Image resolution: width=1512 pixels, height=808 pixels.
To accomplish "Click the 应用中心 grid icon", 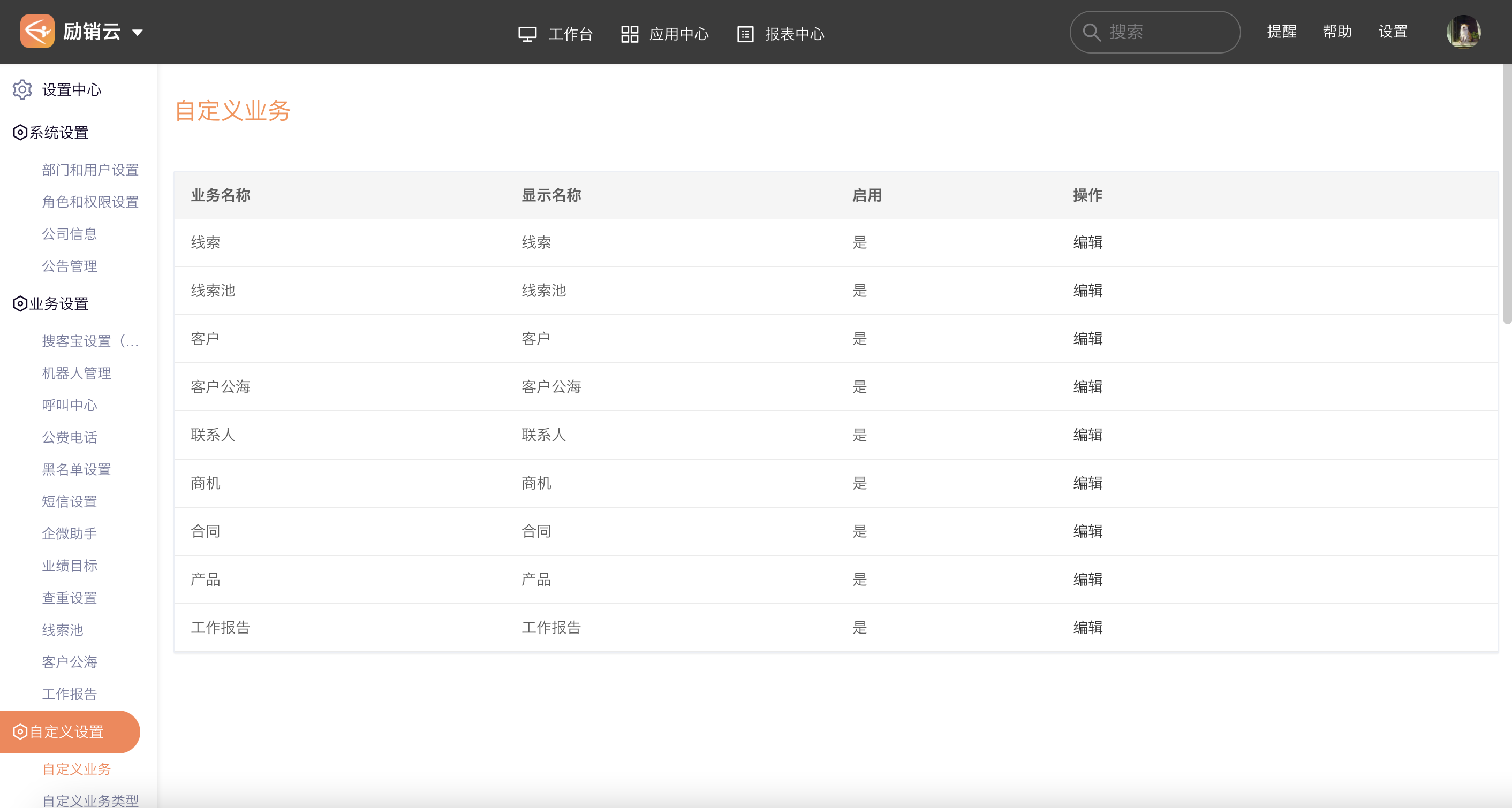I will [629, 34].
